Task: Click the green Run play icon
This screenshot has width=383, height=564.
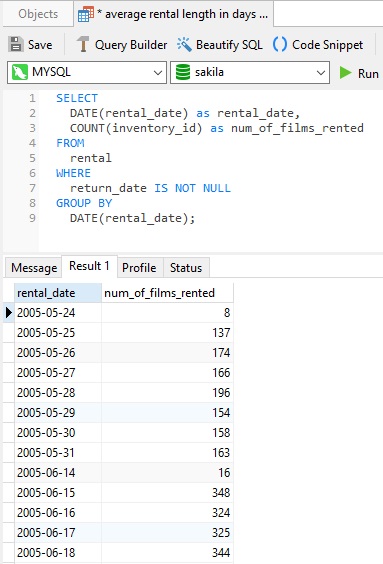Action: click(346, 73)
